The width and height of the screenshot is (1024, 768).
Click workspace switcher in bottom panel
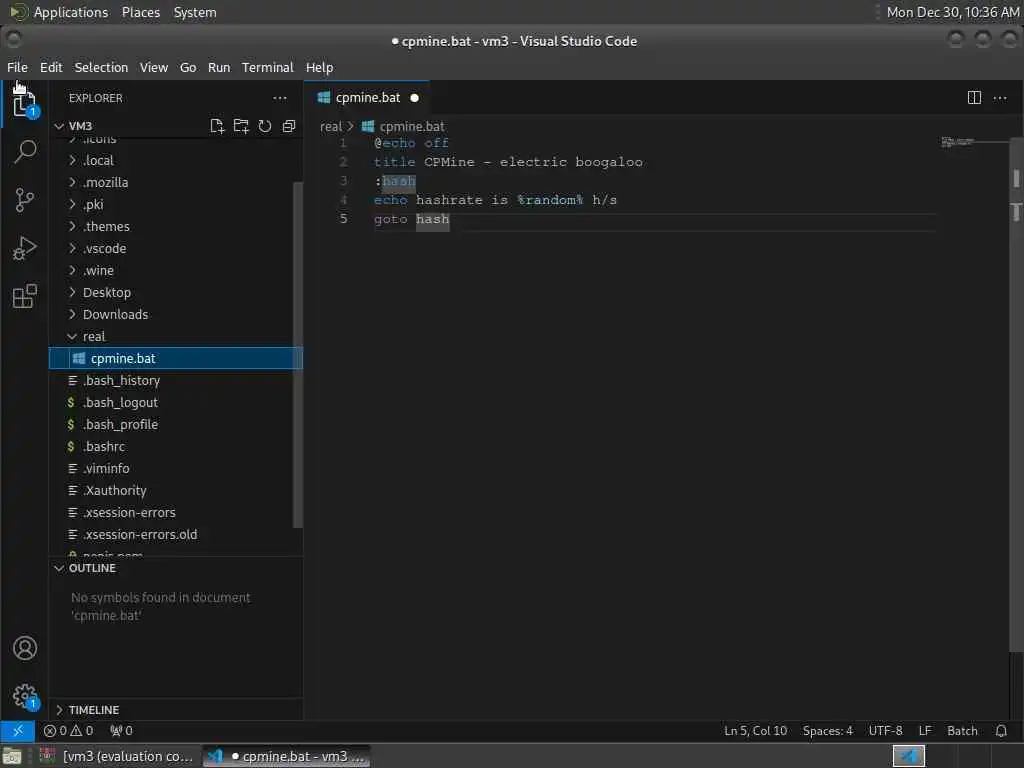908,756
